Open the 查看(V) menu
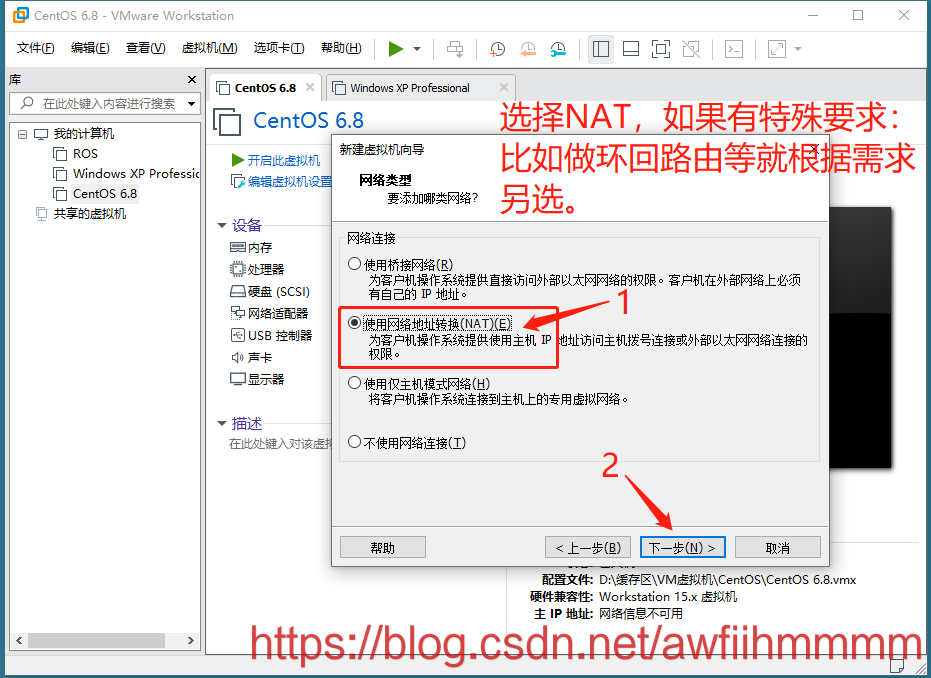 point(145,48)
